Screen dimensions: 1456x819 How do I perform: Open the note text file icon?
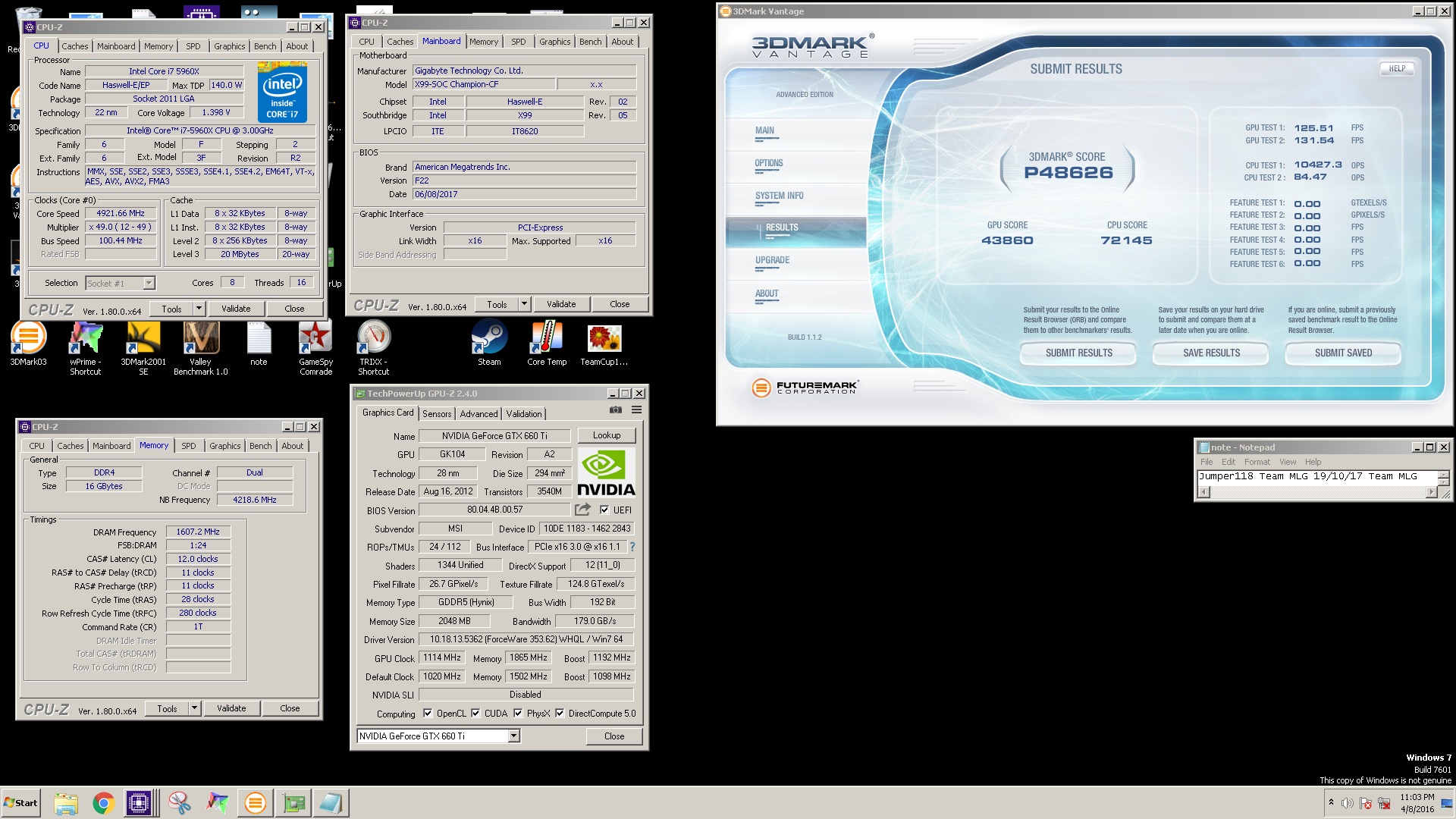(x=259, y=344)
